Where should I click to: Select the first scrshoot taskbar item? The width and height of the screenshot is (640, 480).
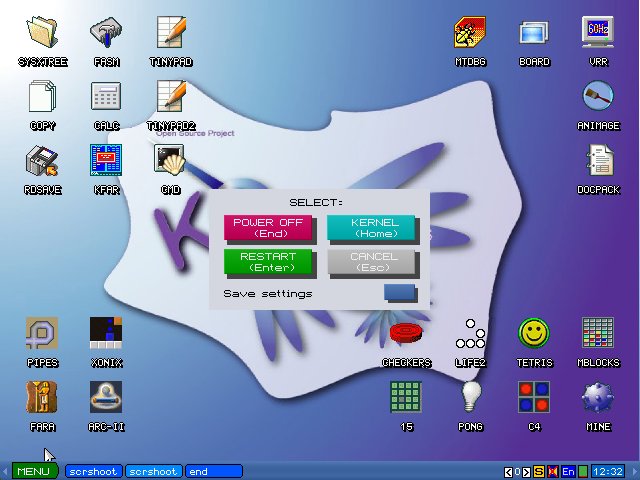(93, 471)
